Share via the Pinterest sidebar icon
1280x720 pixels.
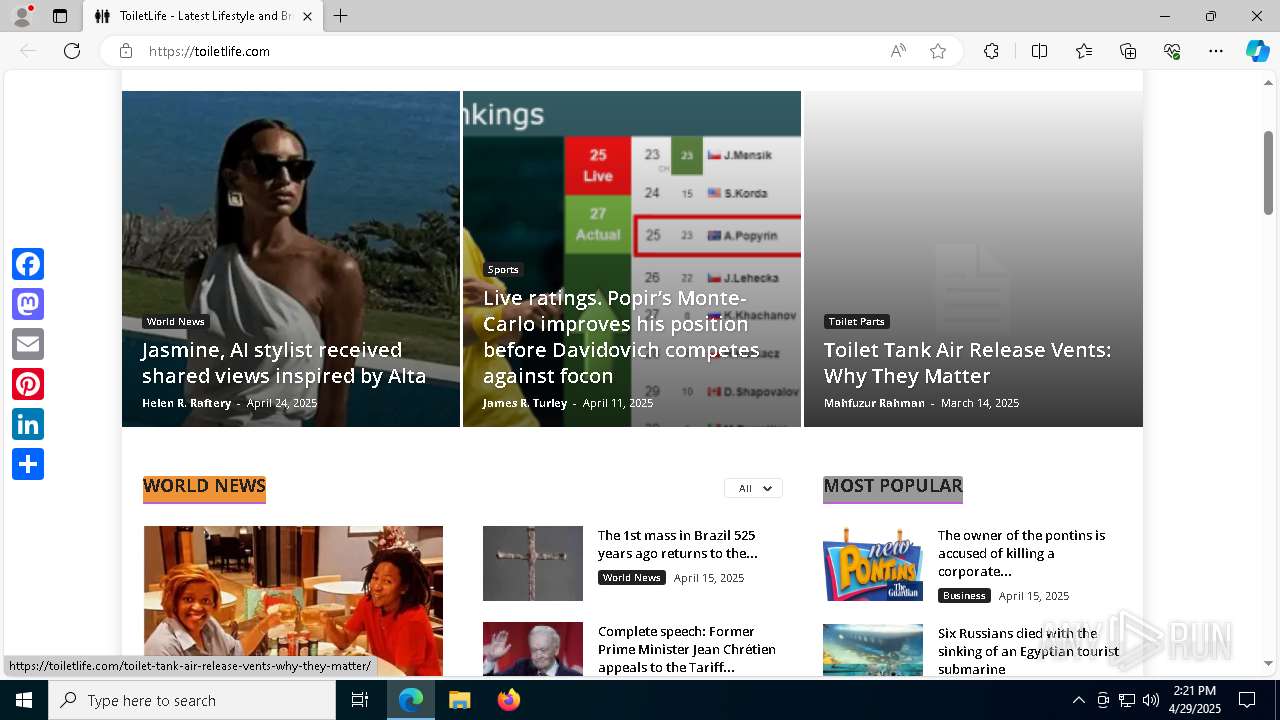(28, 384)
